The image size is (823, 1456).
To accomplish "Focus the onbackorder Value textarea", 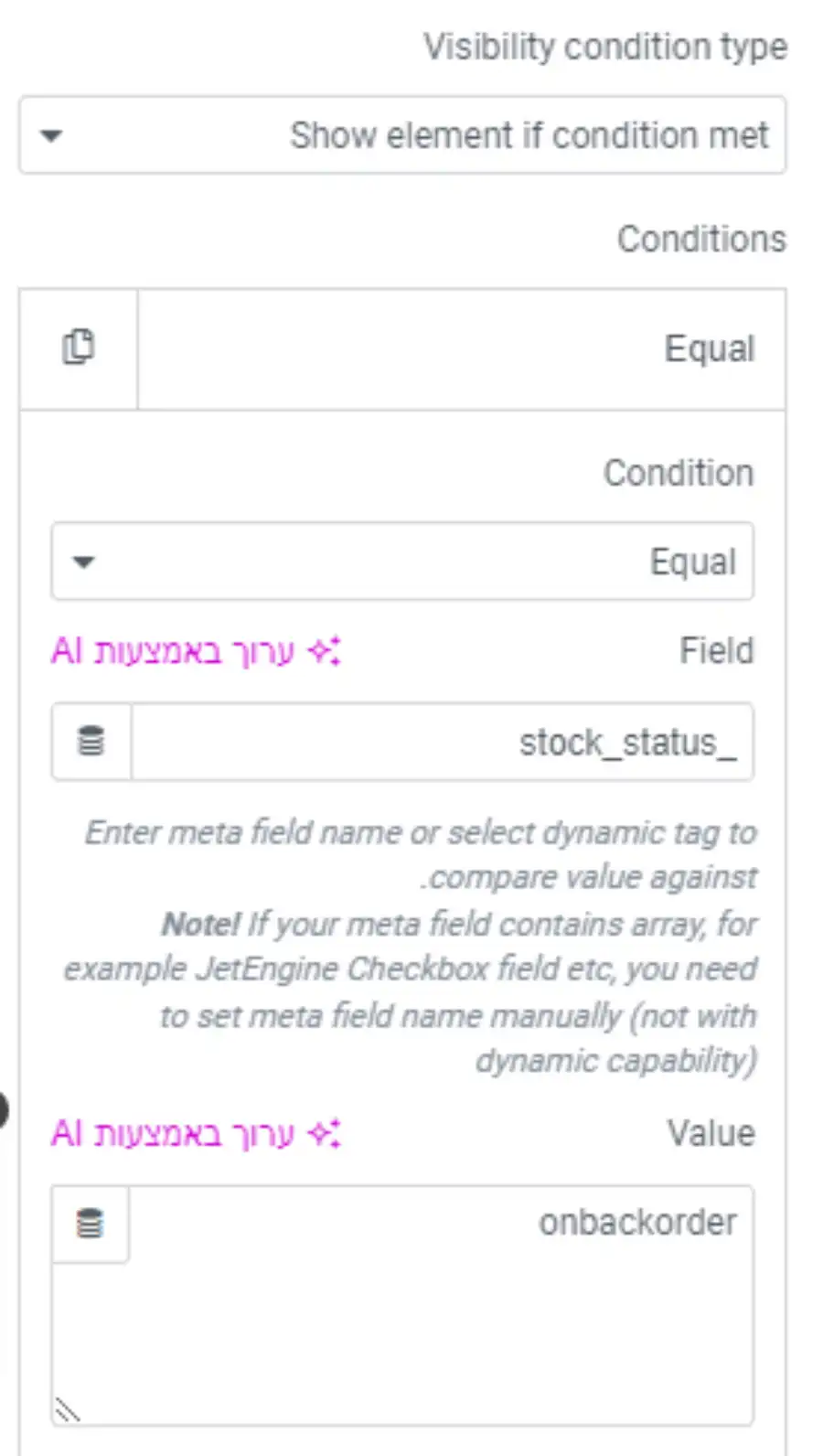I will pyautogui.click(x=402, y=1305).
